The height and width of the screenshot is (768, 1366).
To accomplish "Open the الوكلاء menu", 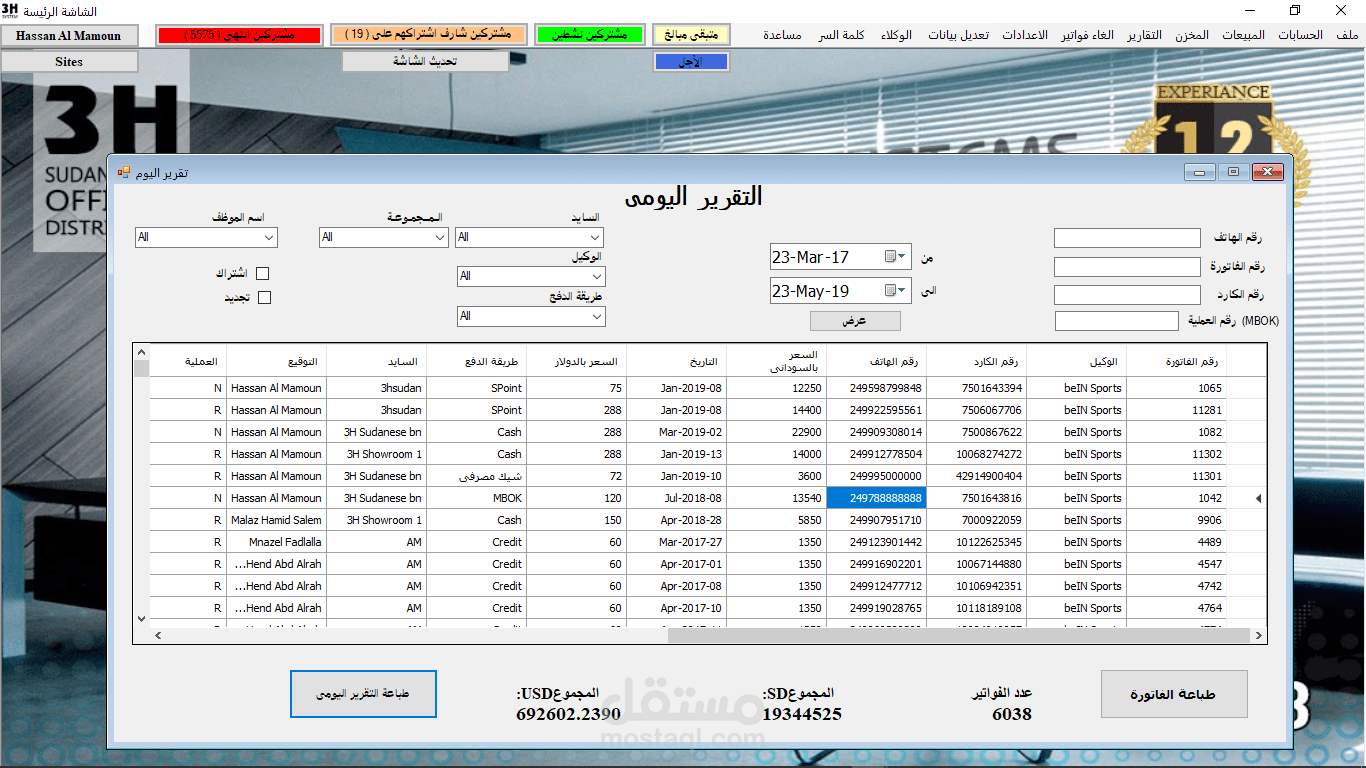I will click(x=896, y=35).
